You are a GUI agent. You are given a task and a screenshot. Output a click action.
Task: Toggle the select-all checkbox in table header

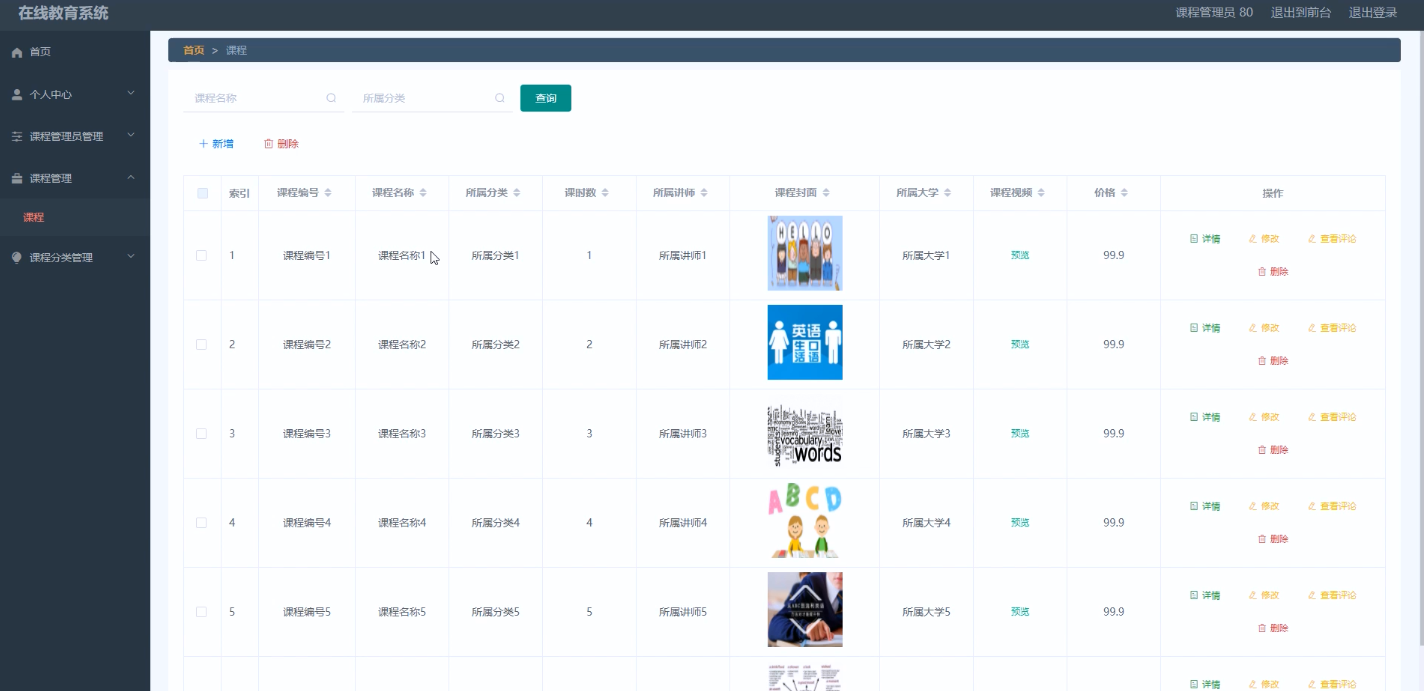tap(202, 193)
